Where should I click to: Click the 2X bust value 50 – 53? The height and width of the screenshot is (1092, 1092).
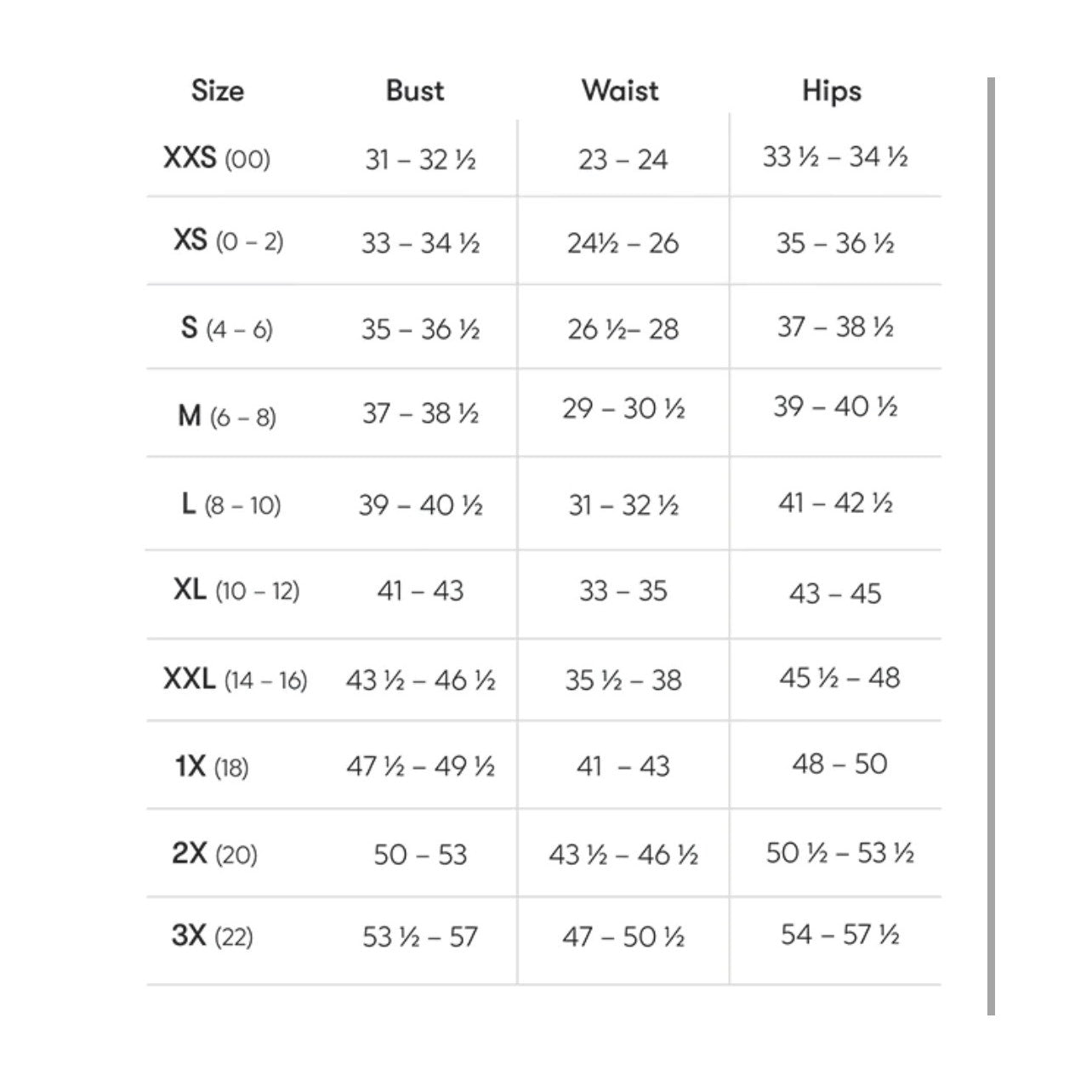[420, 854]
